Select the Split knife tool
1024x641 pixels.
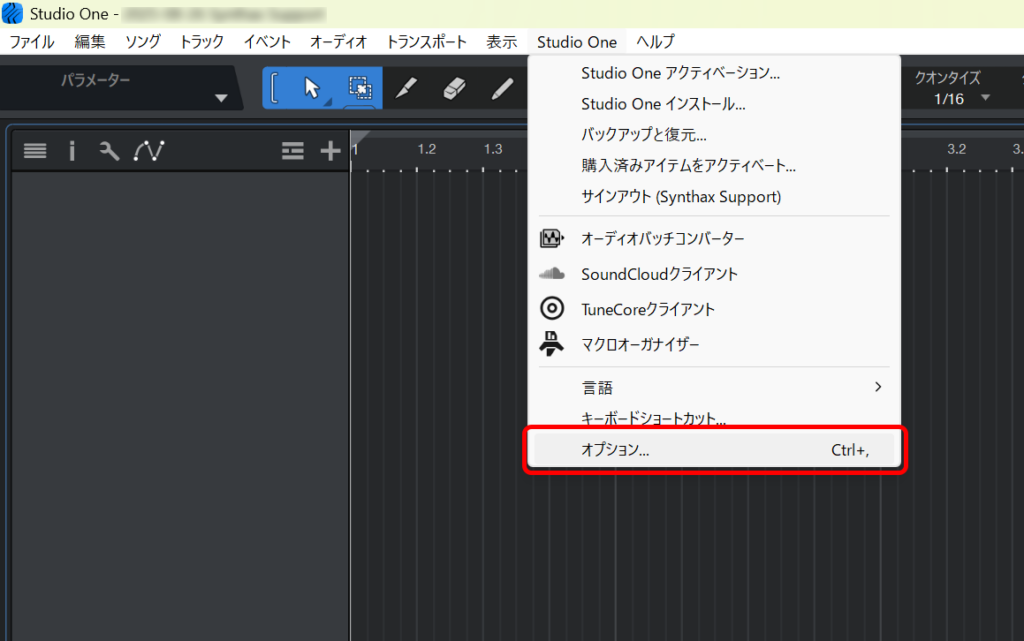(x=405, y=88)
